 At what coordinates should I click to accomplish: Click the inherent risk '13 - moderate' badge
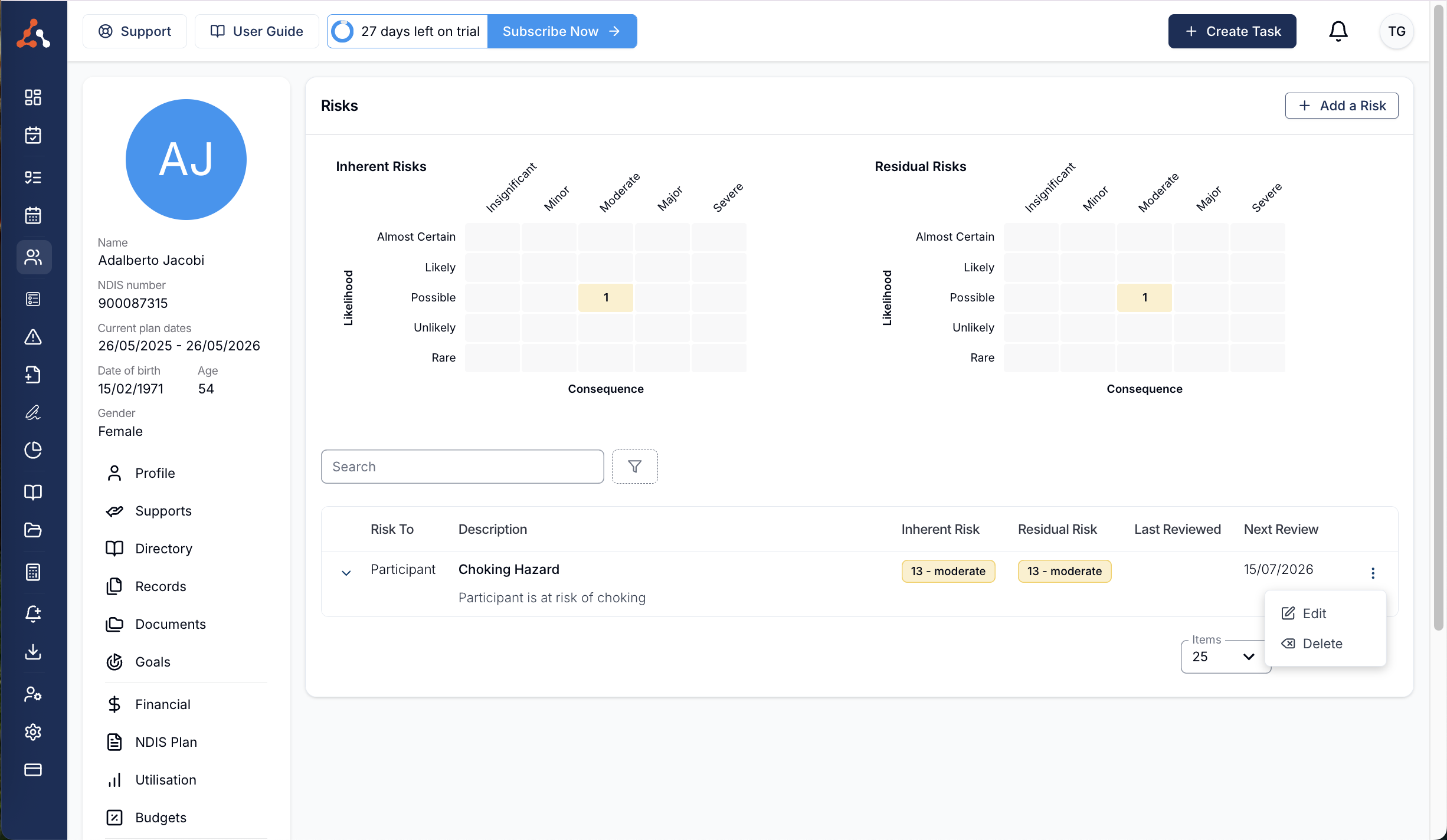point(948,571)
